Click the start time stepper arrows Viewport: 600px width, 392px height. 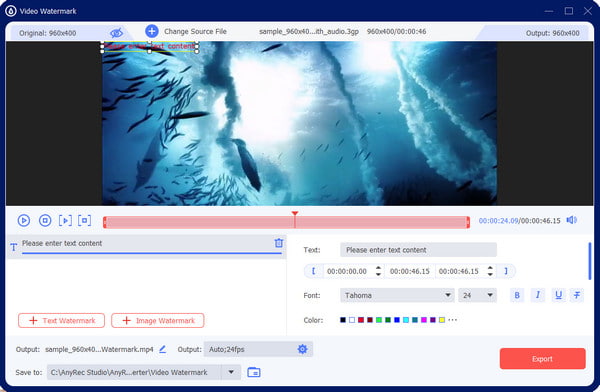378,271
